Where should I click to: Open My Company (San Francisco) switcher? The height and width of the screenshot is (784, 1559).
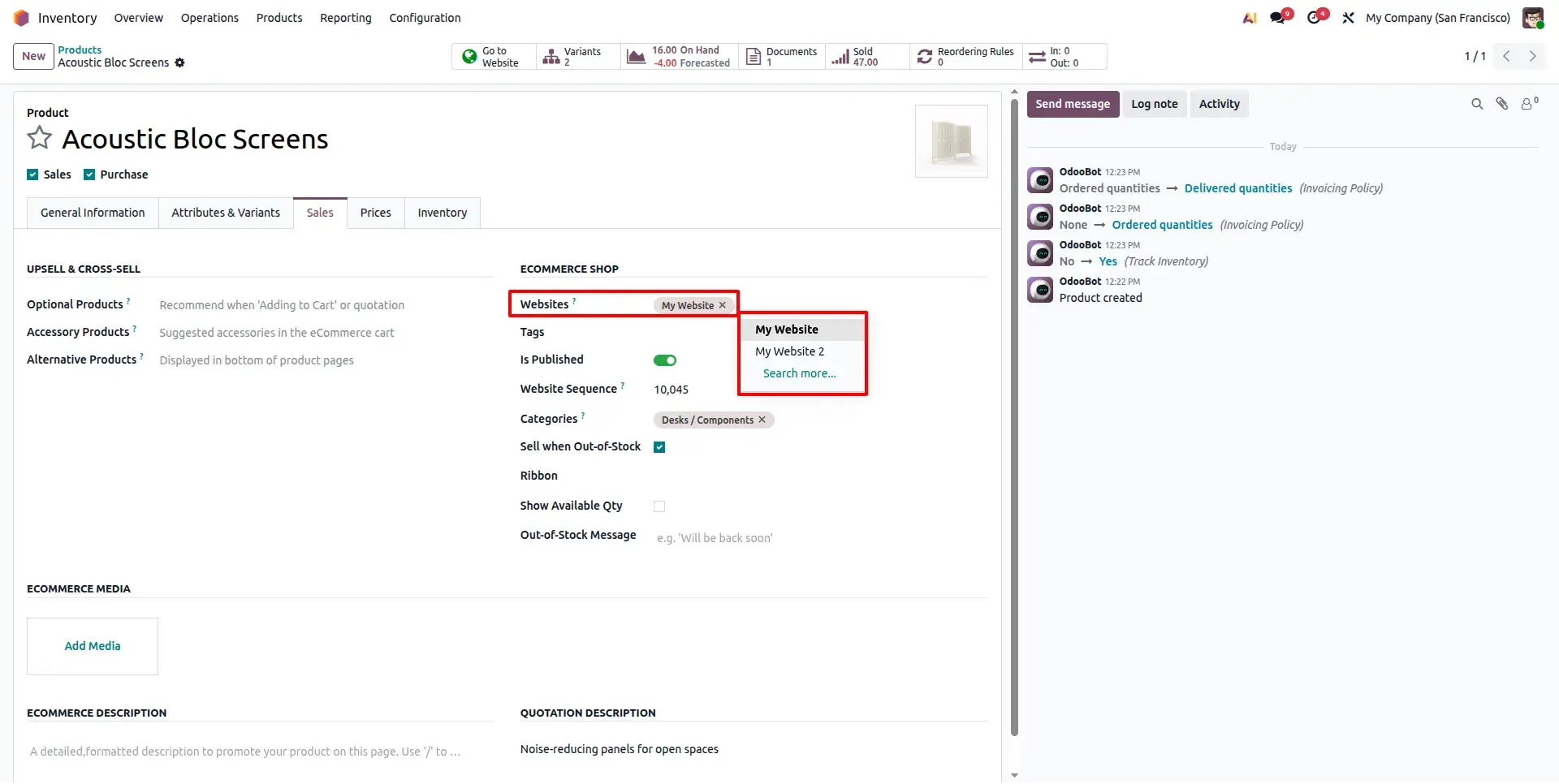pyautogui.click(x=1438, y=18)
